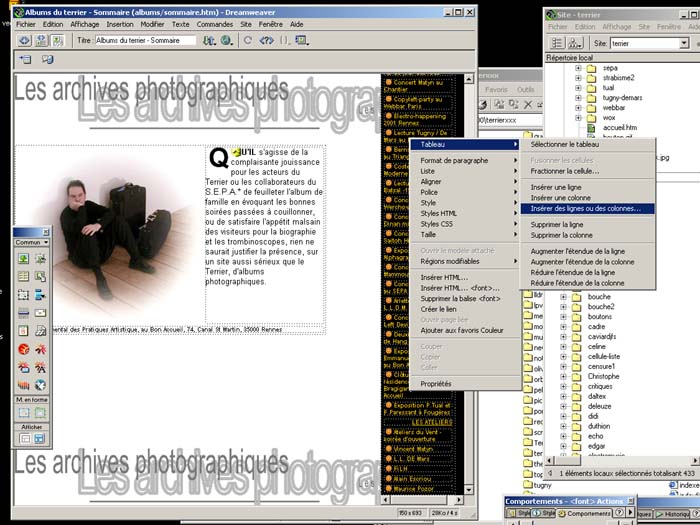Click the Vincent Matyn link
700x525 pixels.
click(x=412, y=450)
